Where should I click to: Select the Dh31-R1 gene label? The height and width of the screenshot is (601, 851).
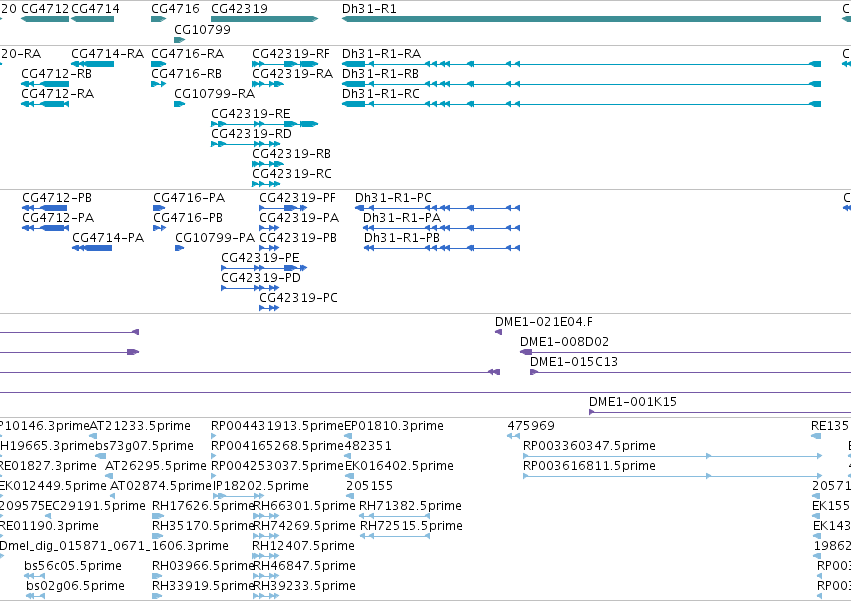[x=369, y=9]
